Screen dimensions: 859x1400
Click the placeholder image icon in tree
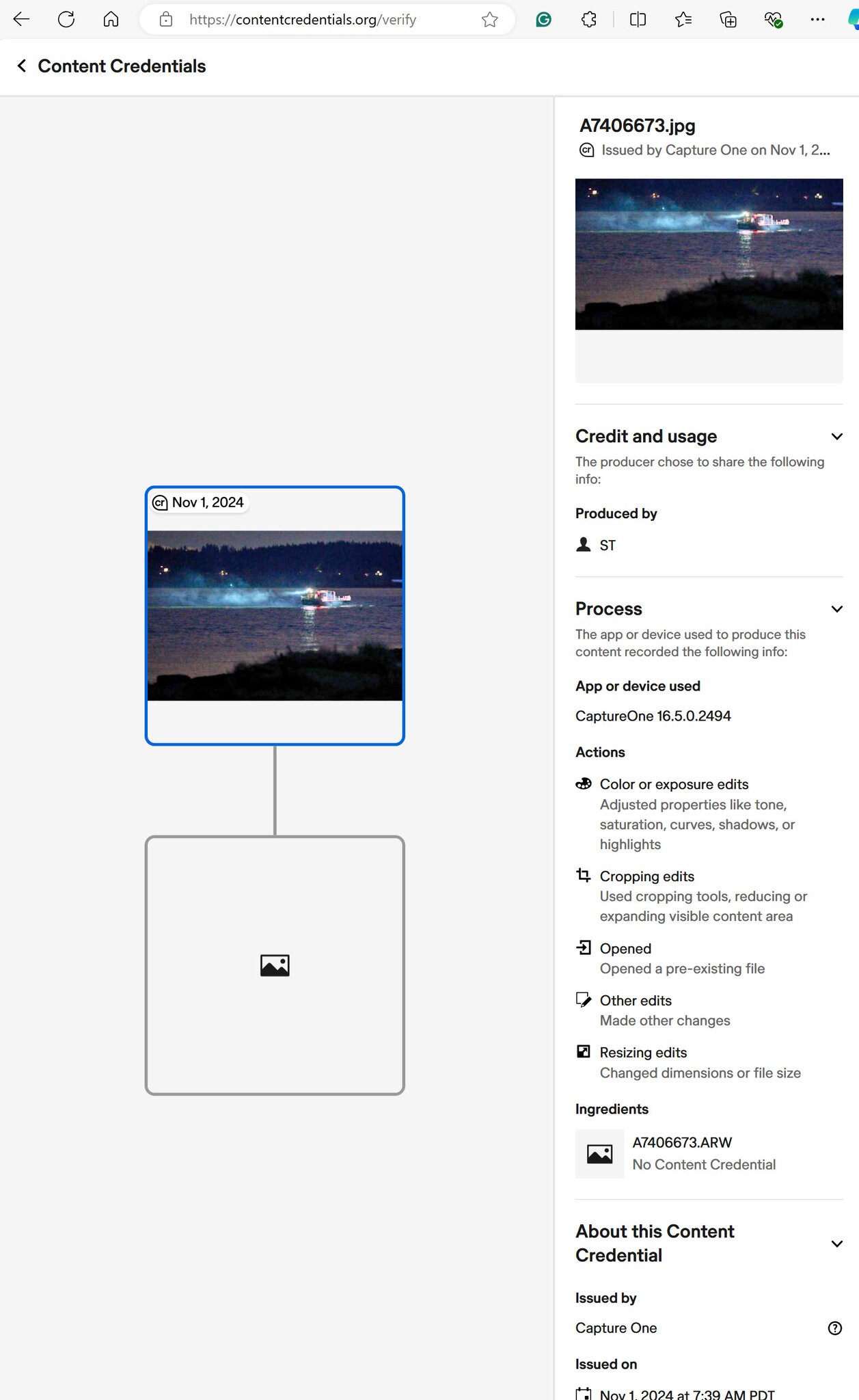tap(275, 965)
